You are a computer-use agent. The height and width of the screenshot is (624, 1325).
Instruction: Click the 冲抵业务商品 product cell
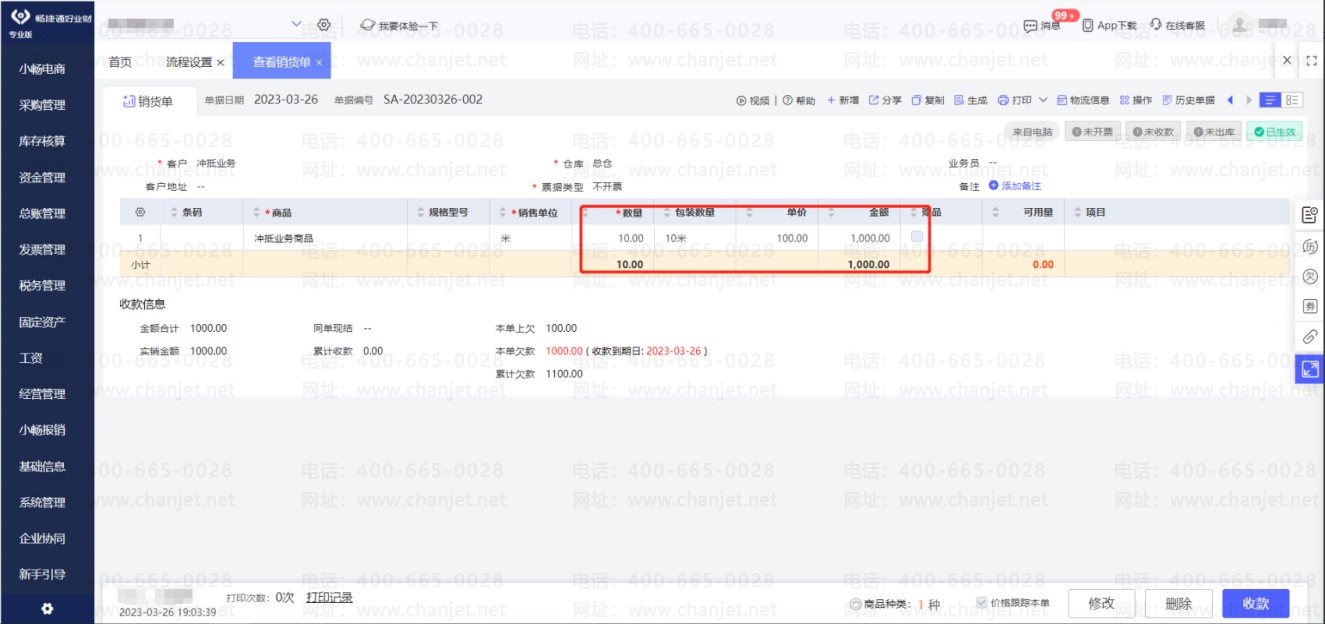325,238
